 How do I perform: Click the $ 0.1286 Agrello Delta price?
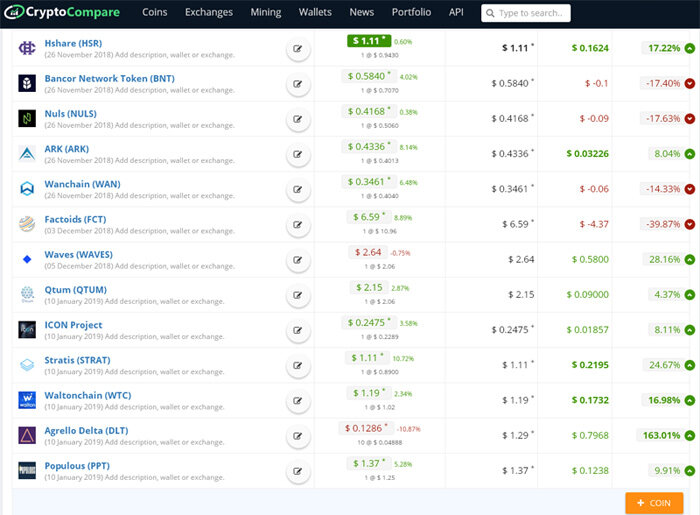366,428
